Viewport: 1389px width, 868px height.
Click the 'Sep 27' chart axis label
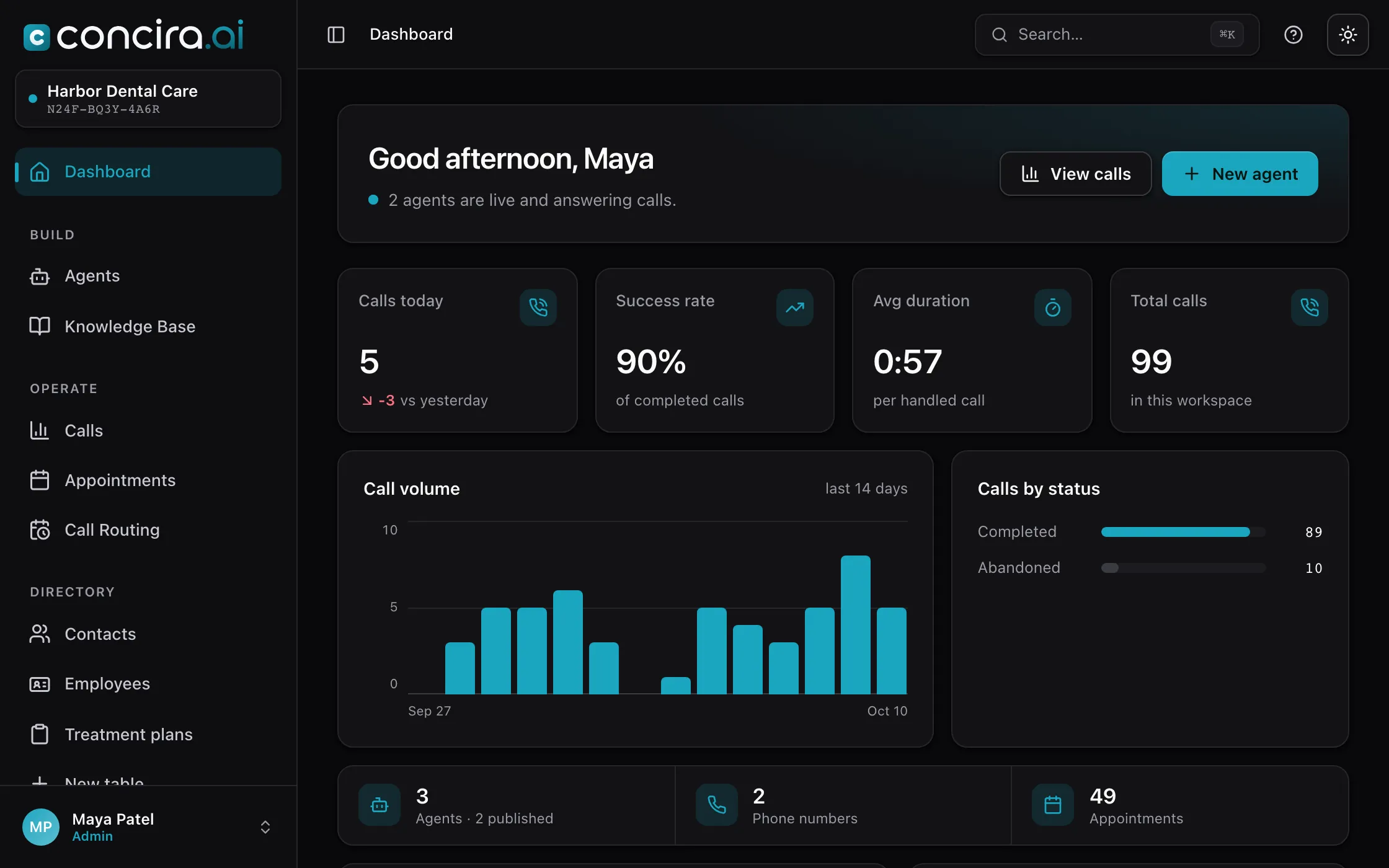(x=430, y=711)
